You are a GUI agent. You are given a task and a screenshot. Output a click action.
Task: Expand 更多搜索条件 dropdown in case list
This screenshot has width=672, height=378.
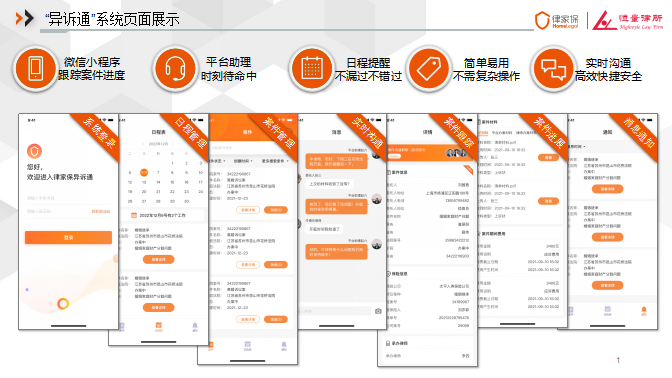point(275,161)
